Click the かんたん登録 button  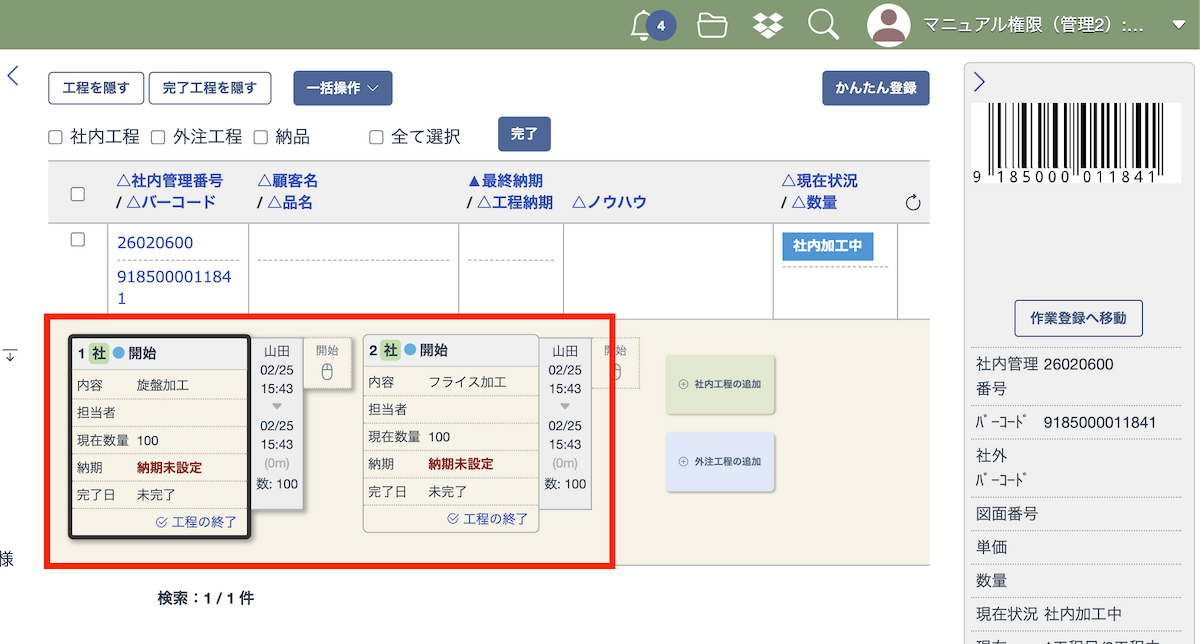tap(875, 88)
